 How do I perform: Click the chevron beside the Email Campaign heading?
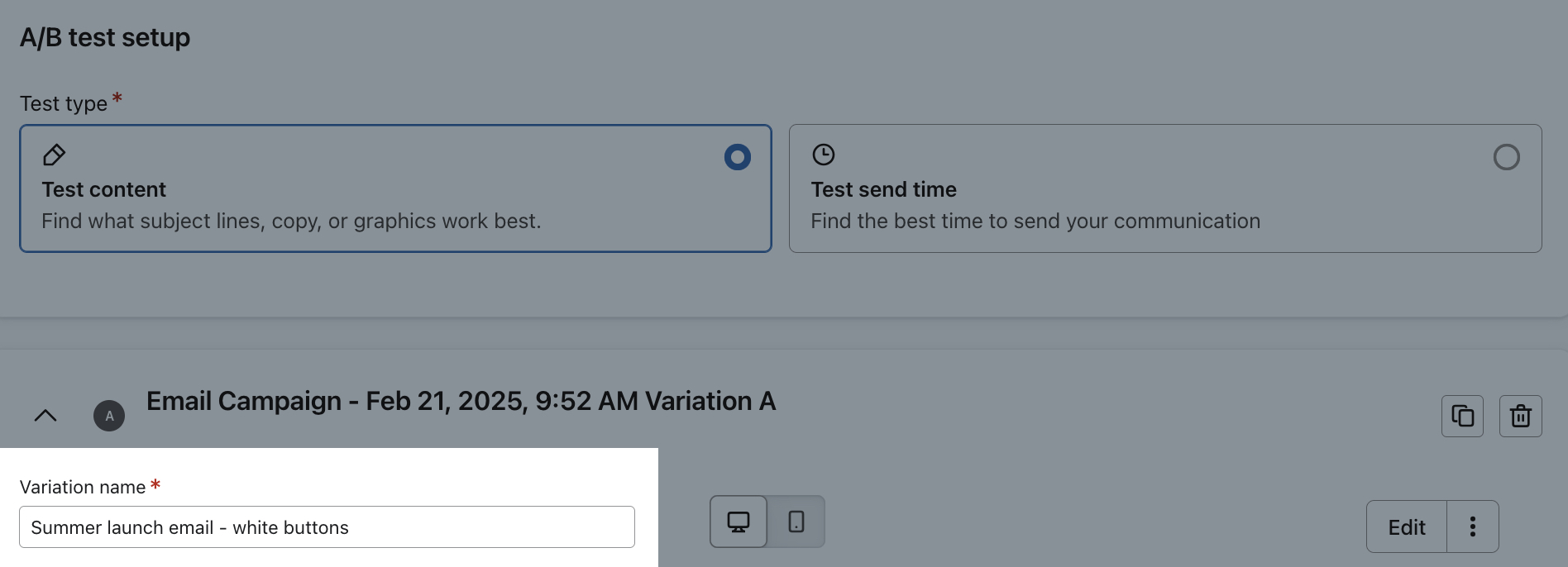pos(45,416)
